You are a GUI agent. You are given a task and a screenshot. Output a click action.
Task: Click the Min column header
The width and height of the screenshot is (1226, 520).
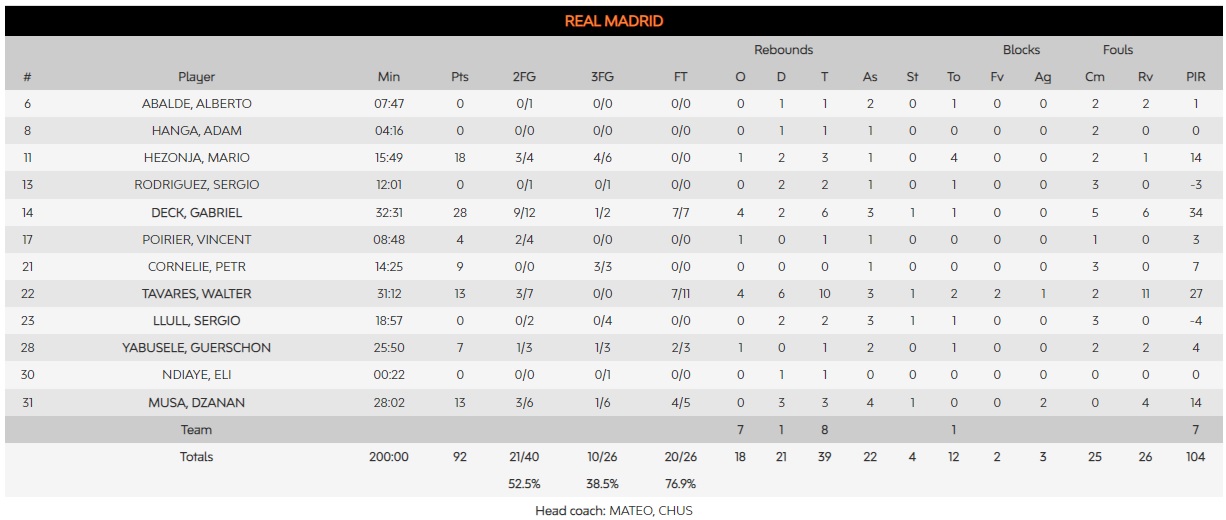(389, 77)
